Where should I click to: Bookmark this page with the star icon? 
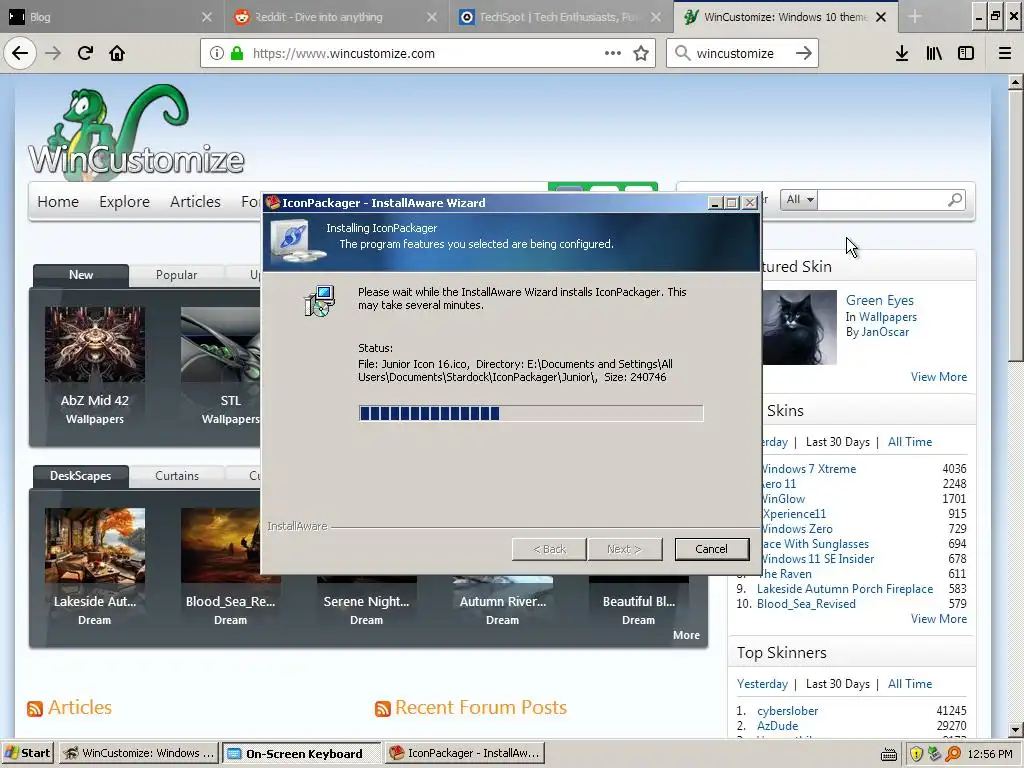[x=641, y=53]
